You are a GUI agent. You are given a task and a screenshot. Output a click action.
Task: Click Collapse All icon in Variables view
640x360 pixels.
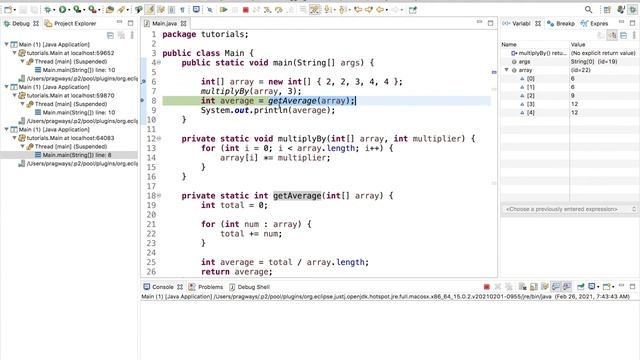[623, 36]
